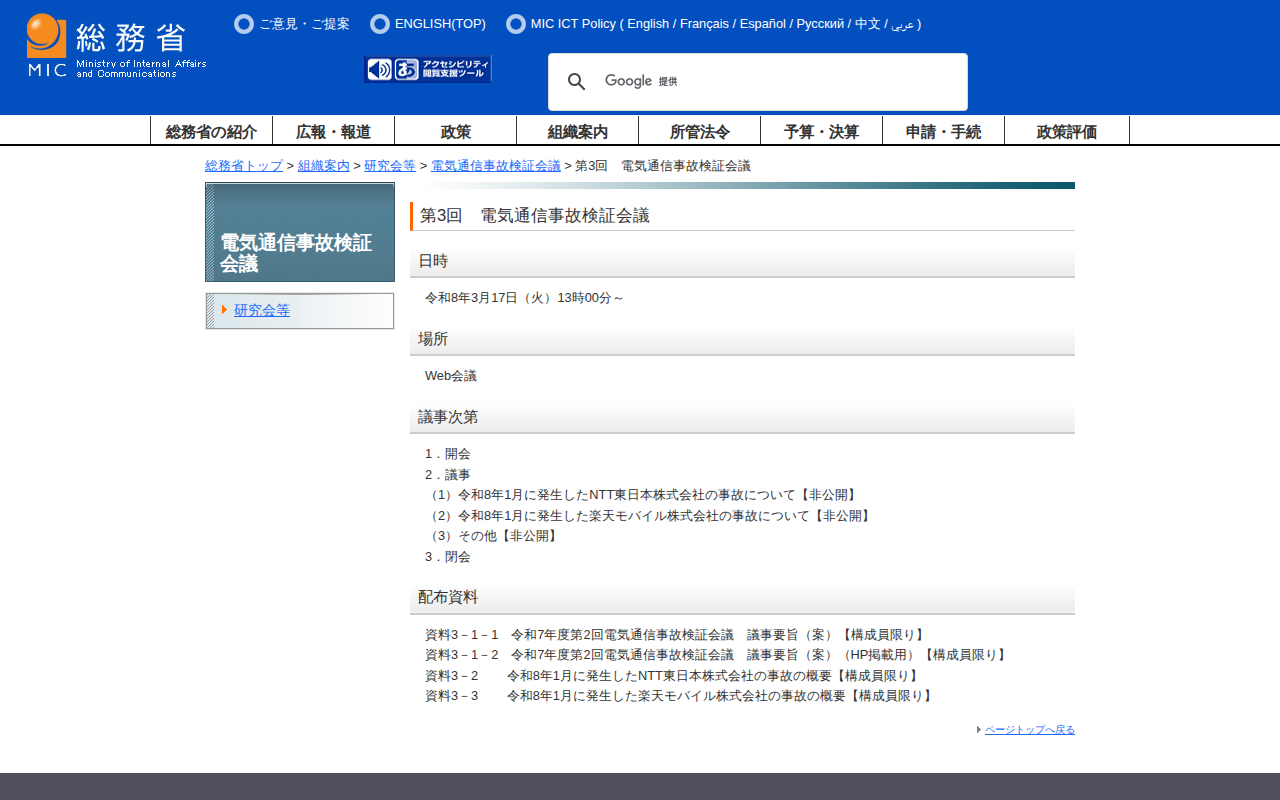
Task: Click the circle bullet beside ENGLISH(TOP)
Action: [380, 24]
